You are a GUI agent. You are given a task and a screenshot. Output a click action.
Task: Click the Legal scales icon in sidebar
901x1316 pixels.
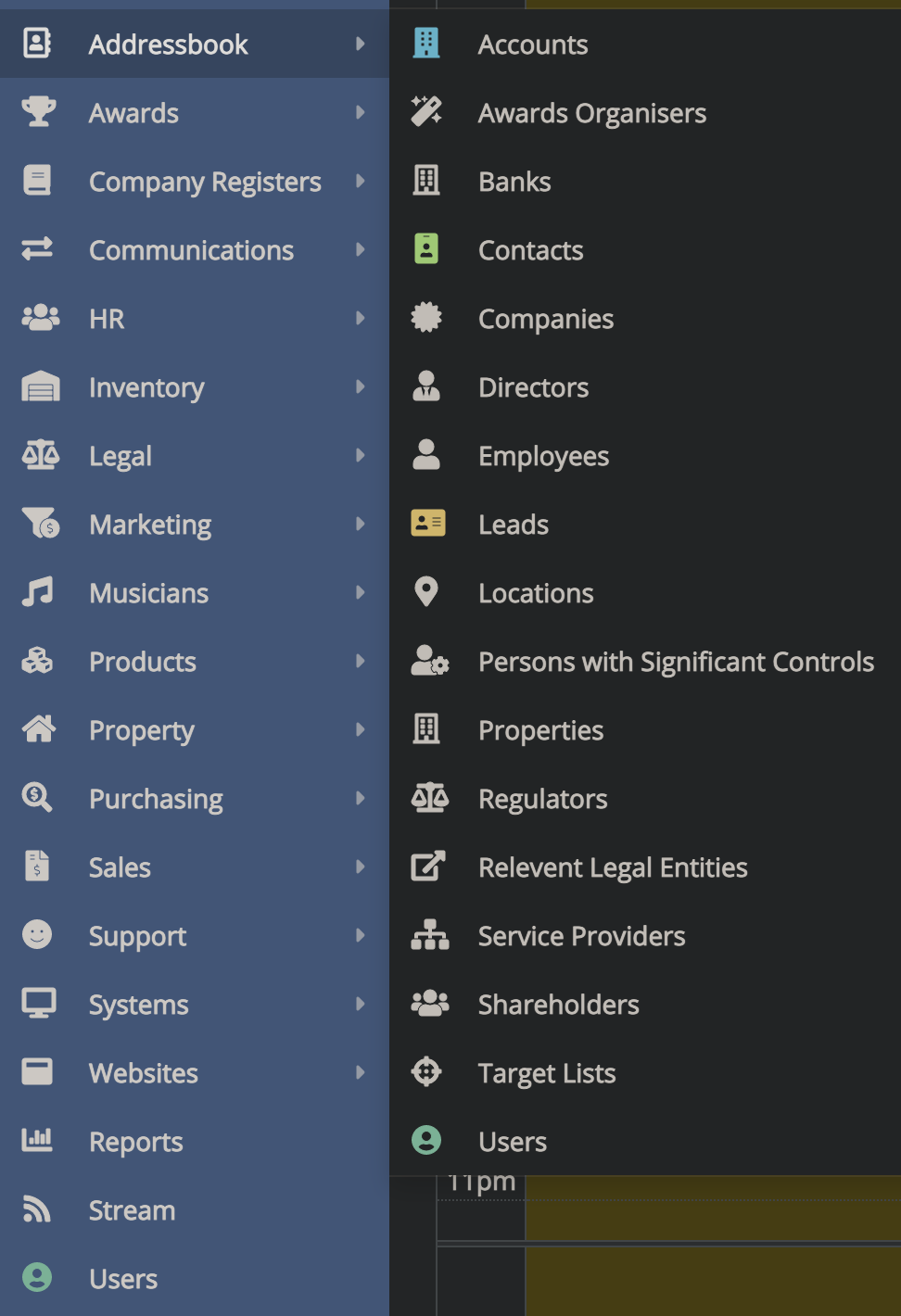[x=40, y=455]
